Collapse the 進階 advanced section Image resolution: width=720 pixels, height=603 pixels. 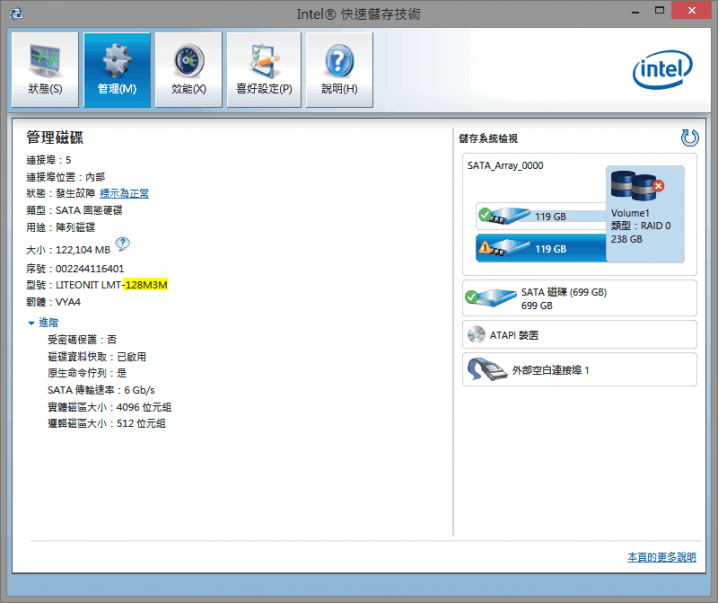coord(43,322)
